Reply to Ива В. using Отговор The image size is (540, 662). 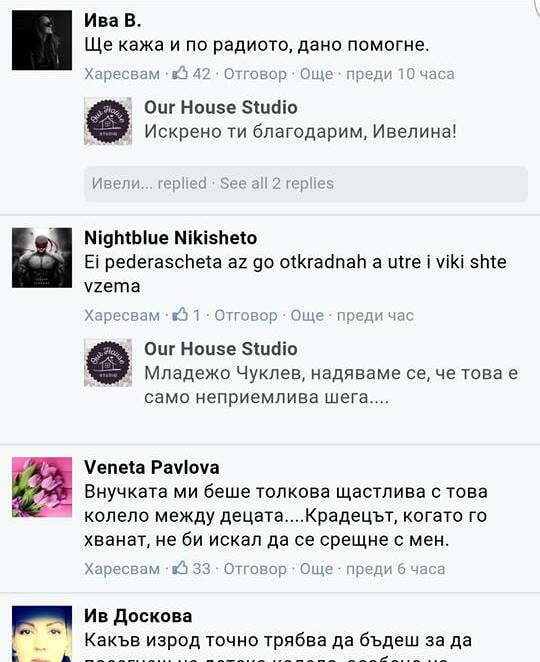[255, 74]
